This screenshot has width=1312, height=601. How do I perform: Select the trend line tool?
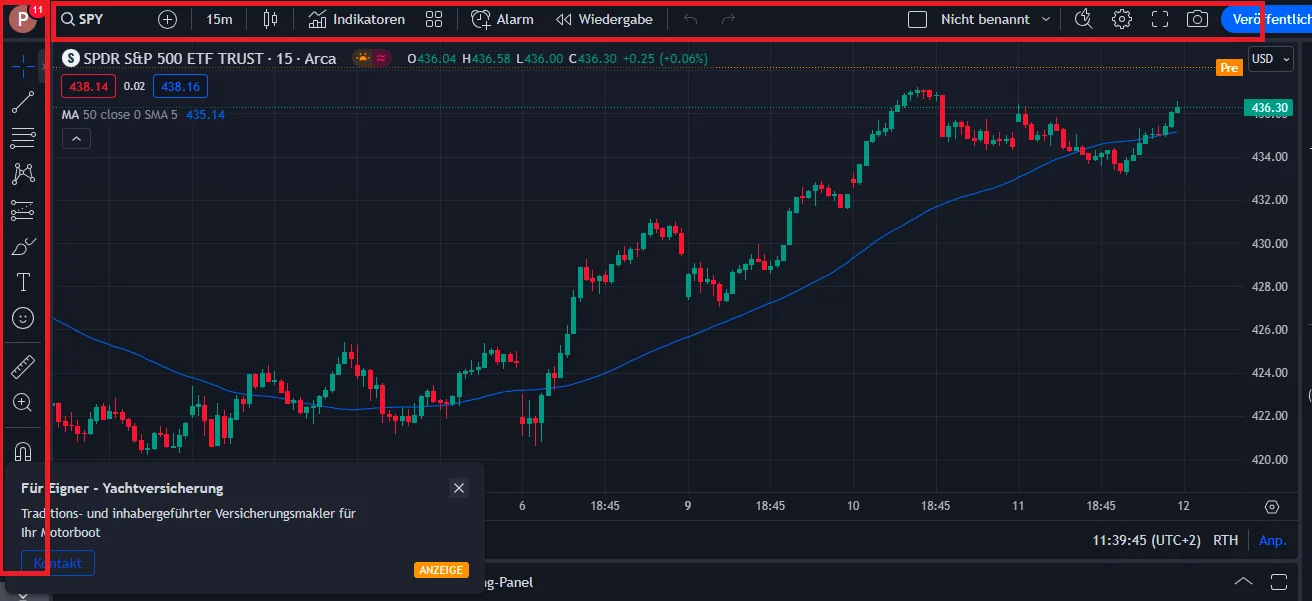point(23,101)
